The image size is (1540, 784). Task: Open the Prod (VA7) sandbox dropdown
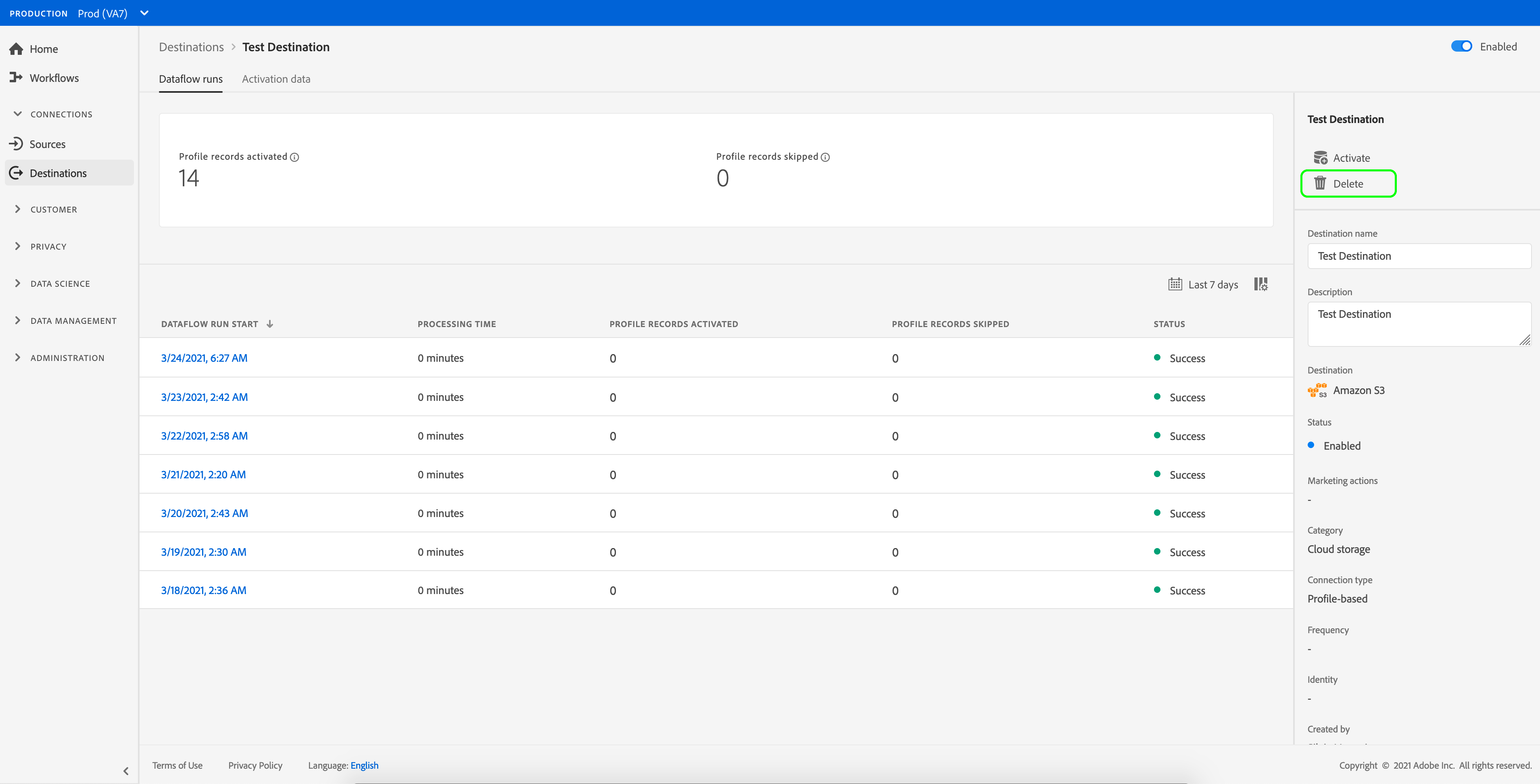pos(144,13)
